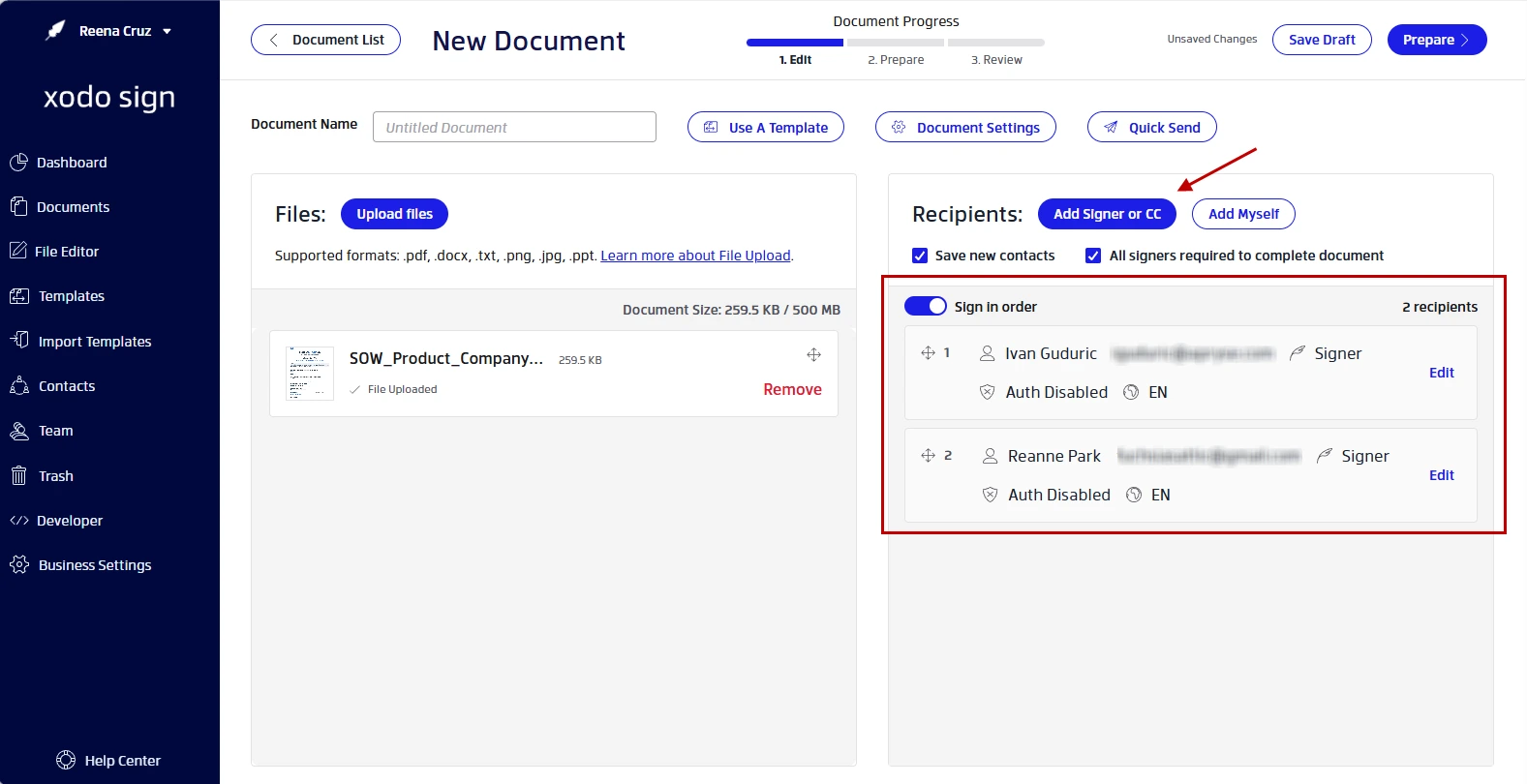Click the Upload files button
The image size is (1527, 784).
[x=394, y=214]
